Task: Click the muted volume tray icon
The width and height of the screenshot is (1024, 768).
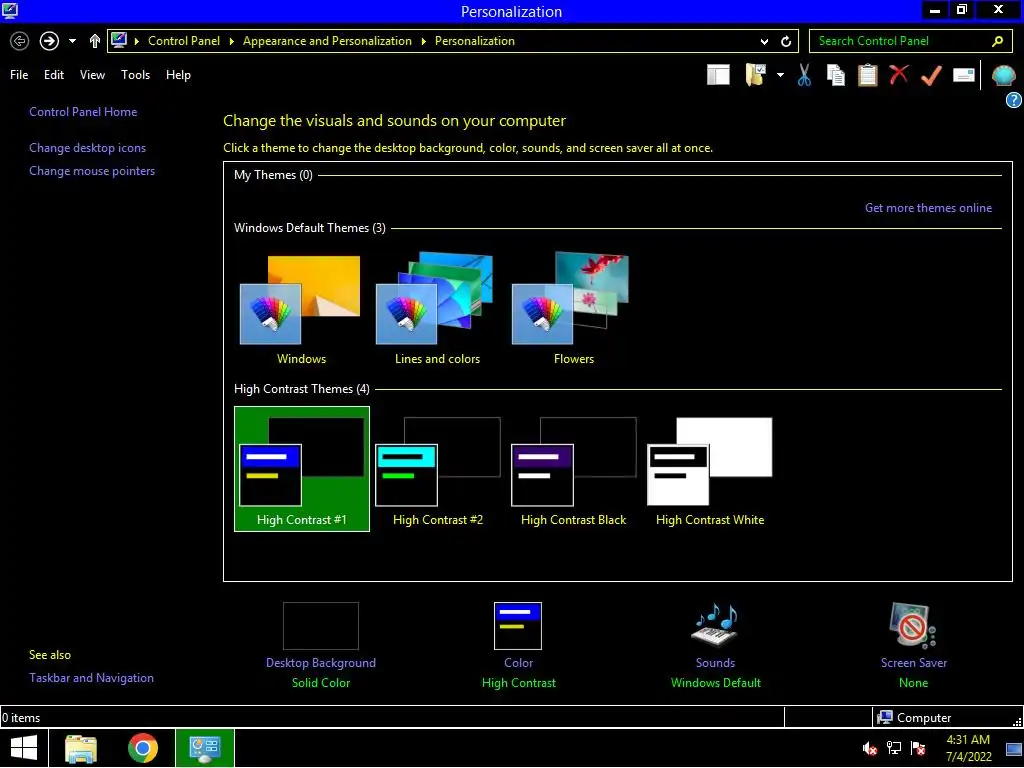Action: [x=869, y=748]
